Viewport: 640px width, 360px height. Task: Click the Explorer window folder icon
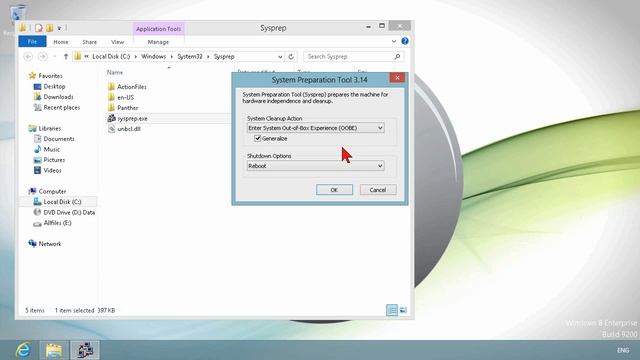(23, 28)
